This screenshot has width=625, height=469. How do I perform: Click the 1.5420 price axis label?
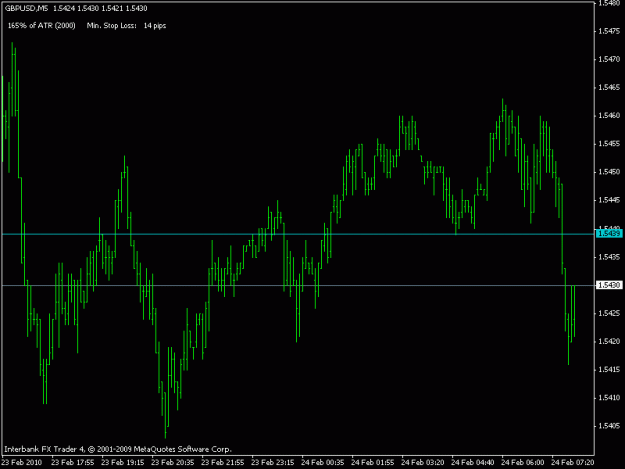[x=609, y=341]
